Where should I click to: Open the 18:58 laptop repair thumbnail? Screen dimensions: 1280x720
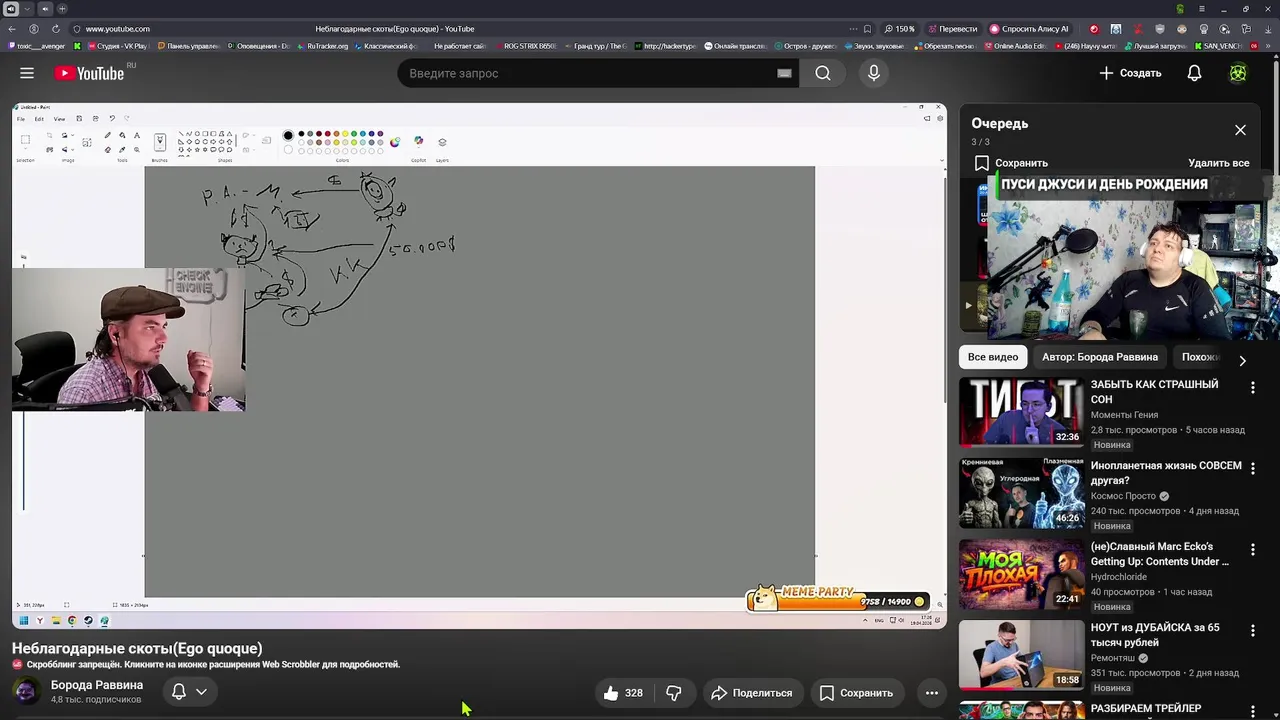(1021, 655)
